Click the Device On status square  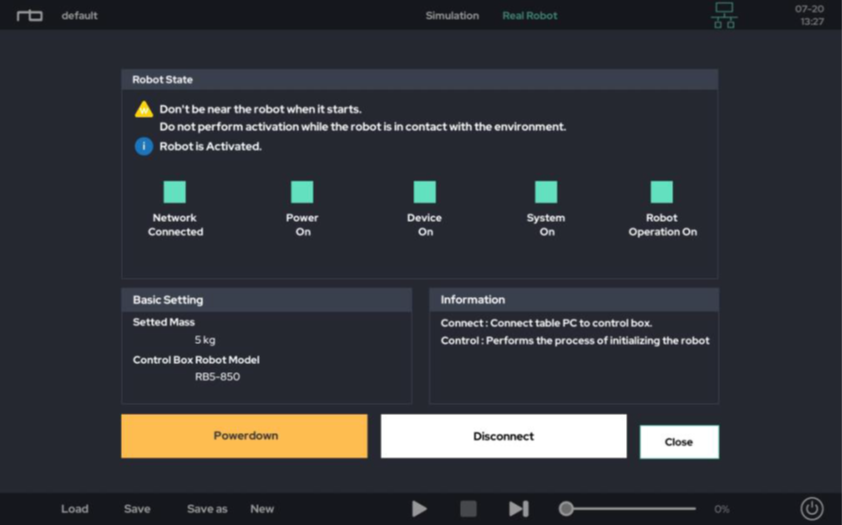[x=425, y=192]
